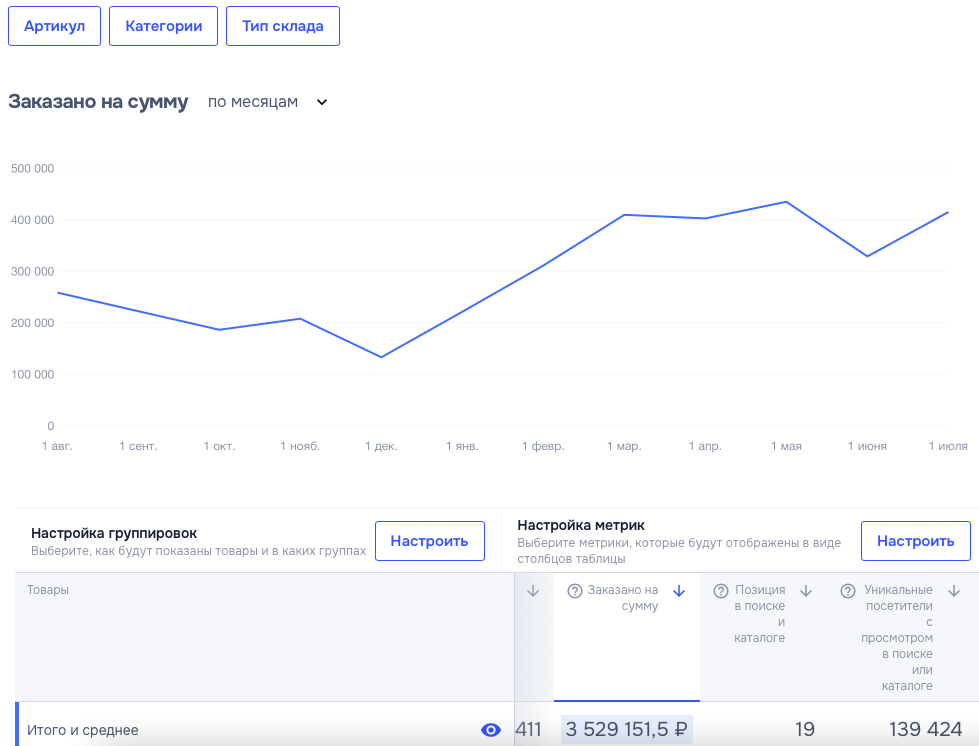Open the "Артикул" filter

[x=55, y=26]
